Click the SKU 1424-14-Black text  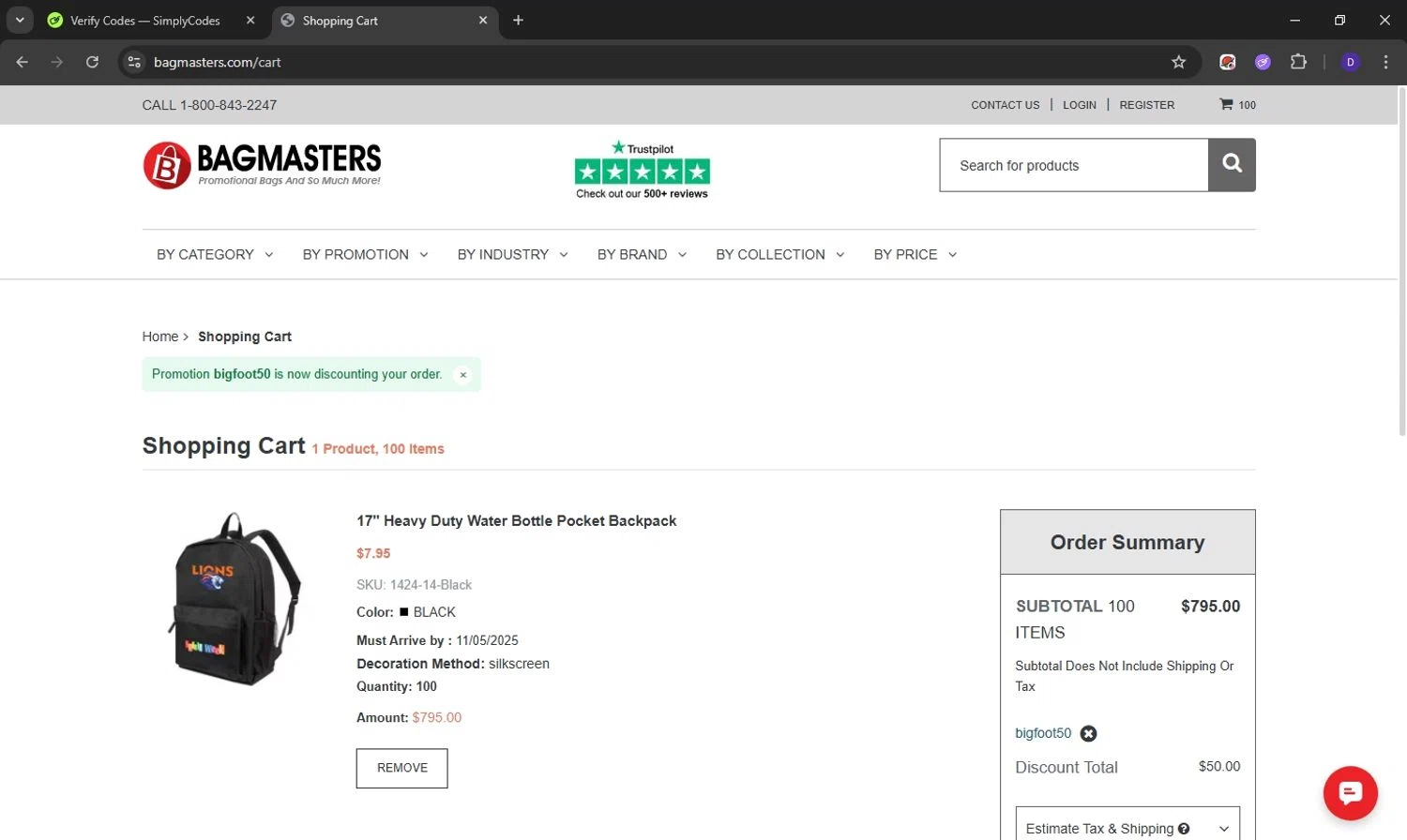coord(414,584)
